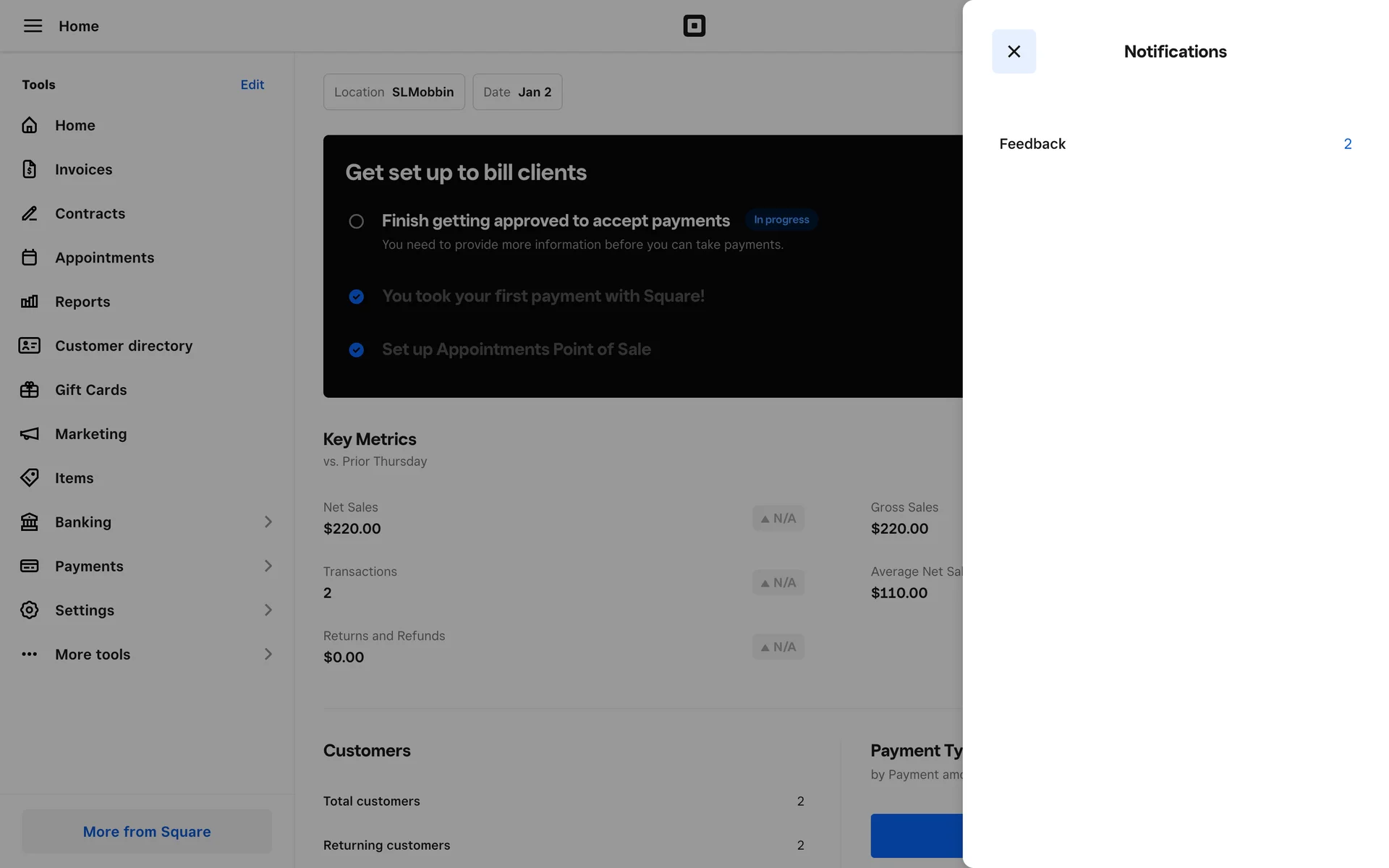Select the unchecked circle for getting approved
The height and width of the screenshot is (868, 1389).
point(356,221)
